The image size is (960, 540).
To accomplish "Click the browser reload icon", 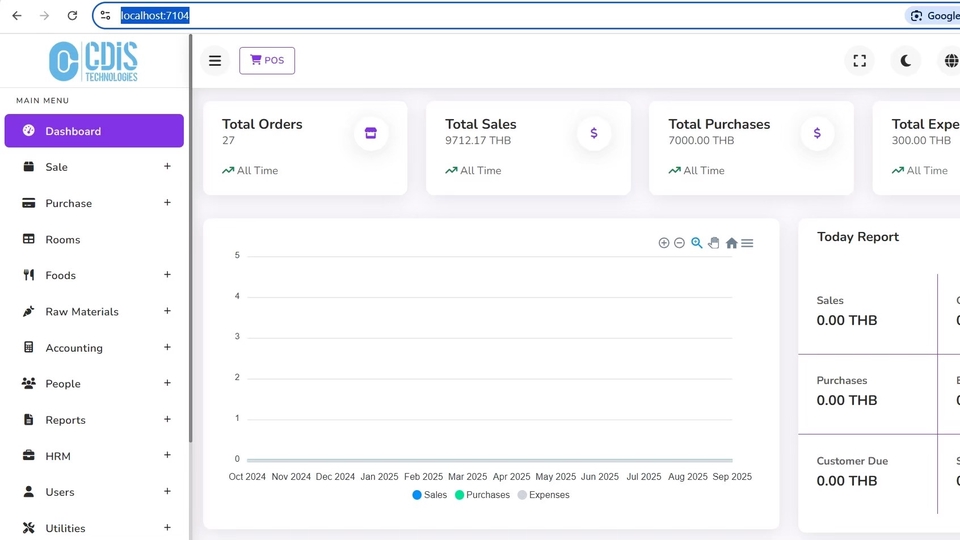I will (x=72, y=16).
